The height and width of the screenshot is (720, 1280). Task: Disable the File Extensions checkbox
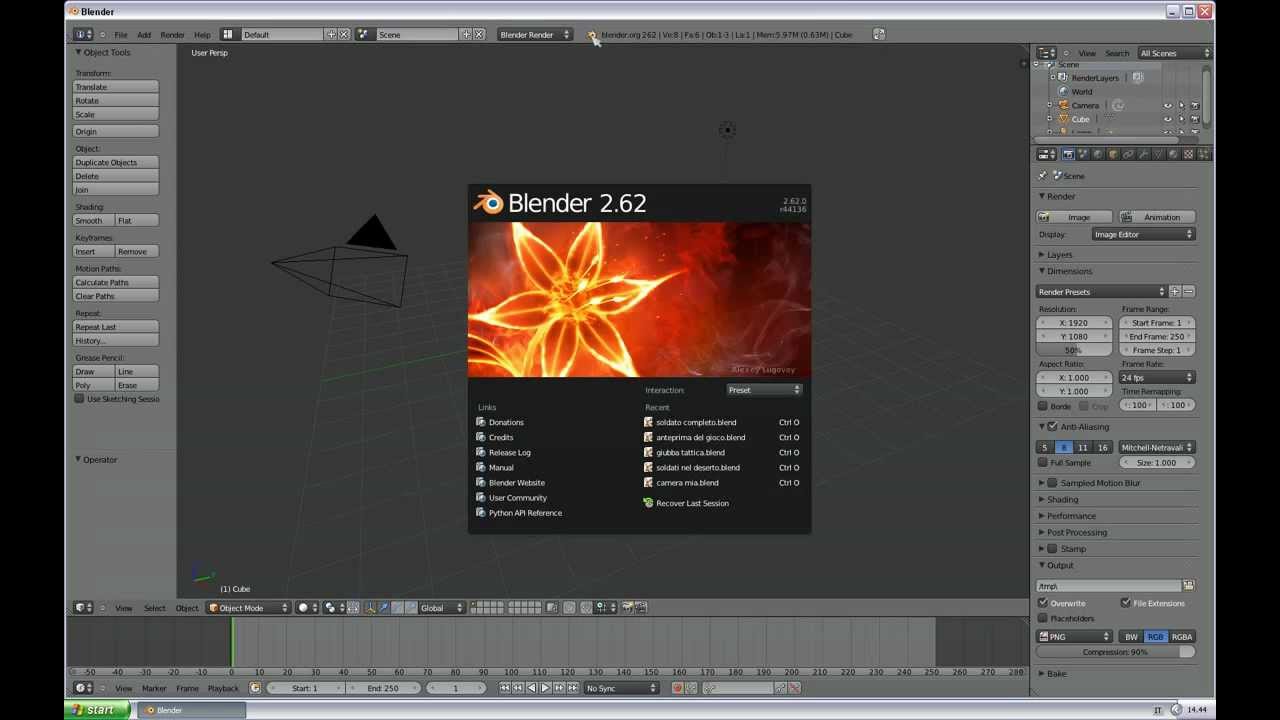point(1126,603)
